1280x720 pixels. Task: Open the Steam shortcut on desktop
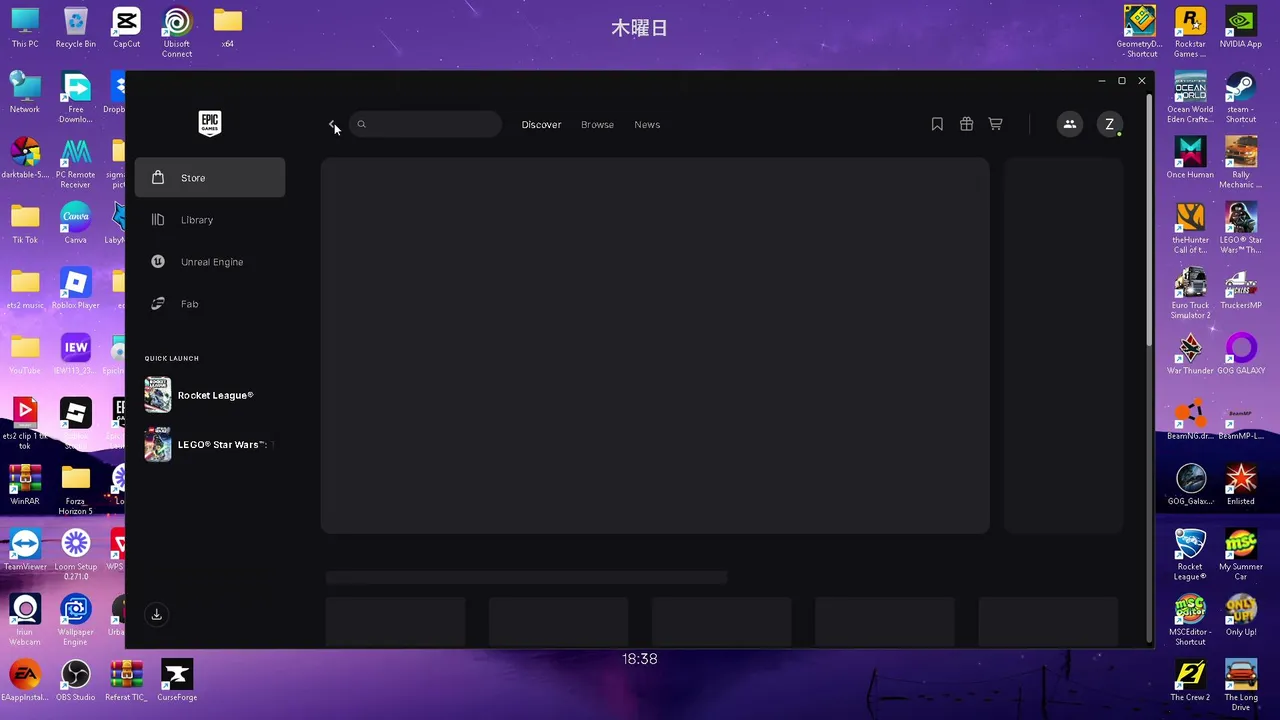(x=1241, y=97)
